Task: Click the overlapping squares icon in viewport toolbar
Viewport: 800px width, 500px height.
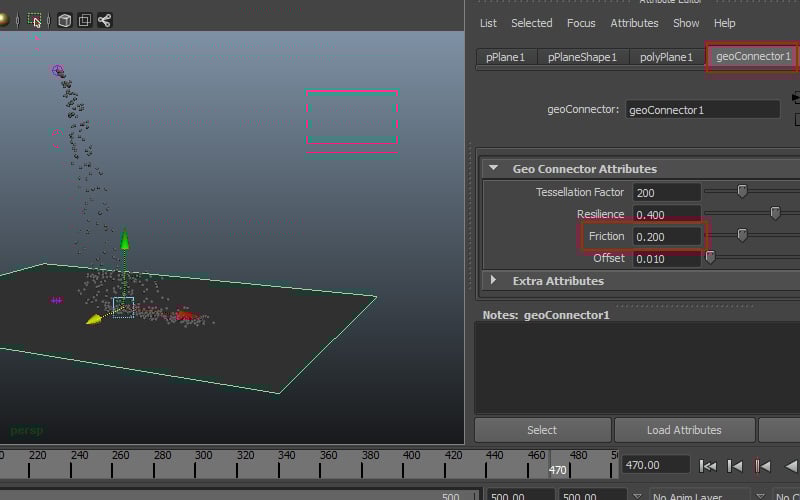Action: point(85,20)
